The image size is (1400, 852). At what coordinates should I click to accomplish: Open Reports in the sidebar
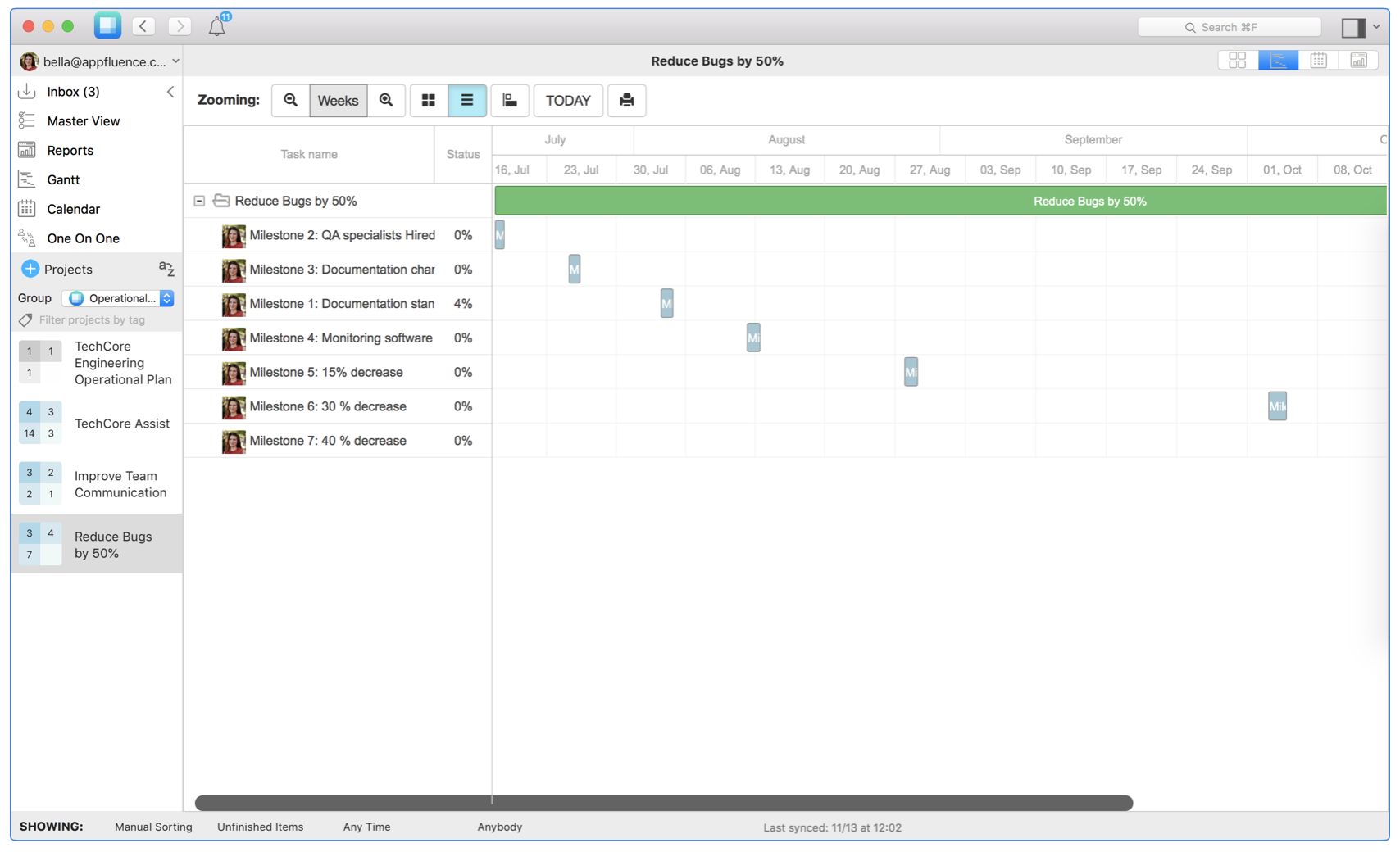[70, 150]
